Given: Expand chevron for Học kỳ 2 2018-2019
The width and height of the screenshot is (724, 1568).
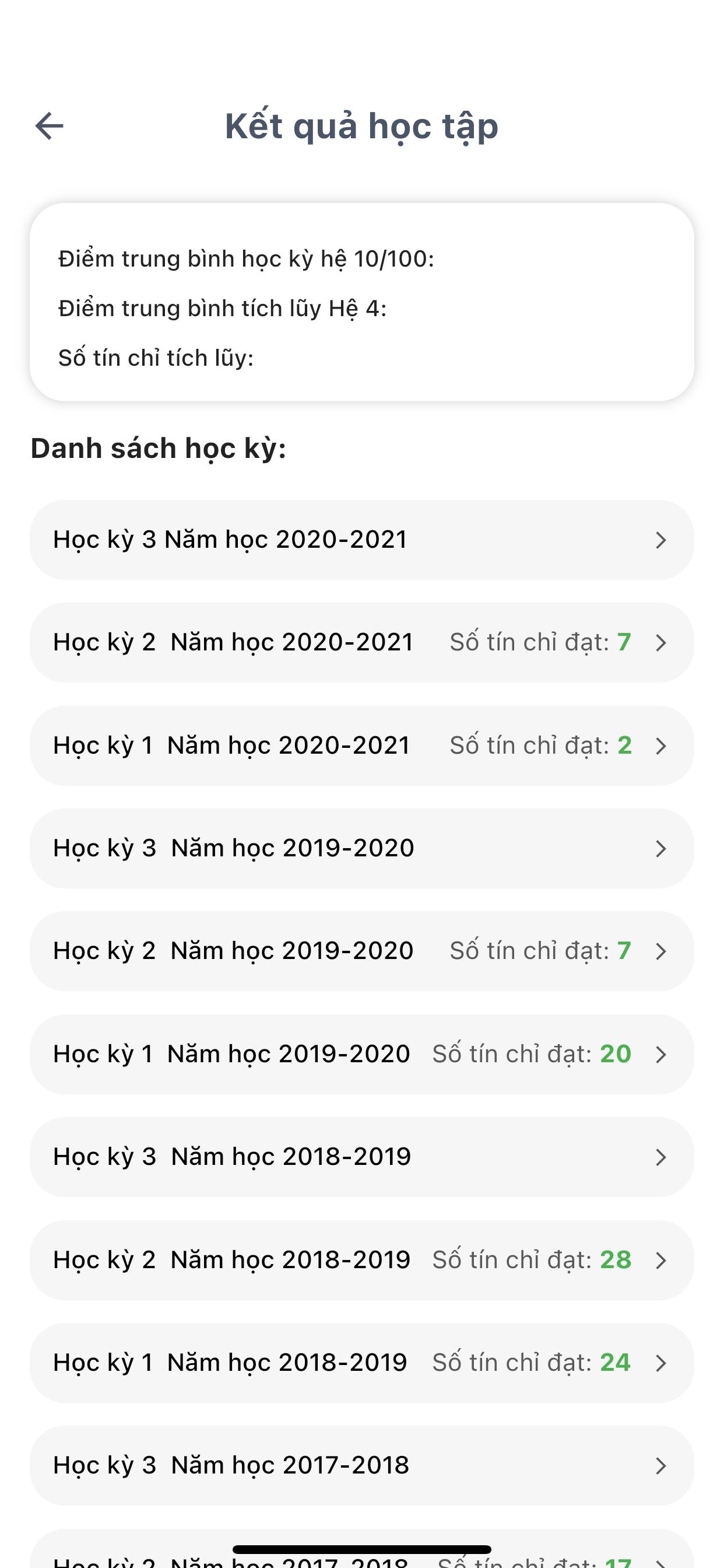Looking at the screenshot, I should tap(660, 1260).
